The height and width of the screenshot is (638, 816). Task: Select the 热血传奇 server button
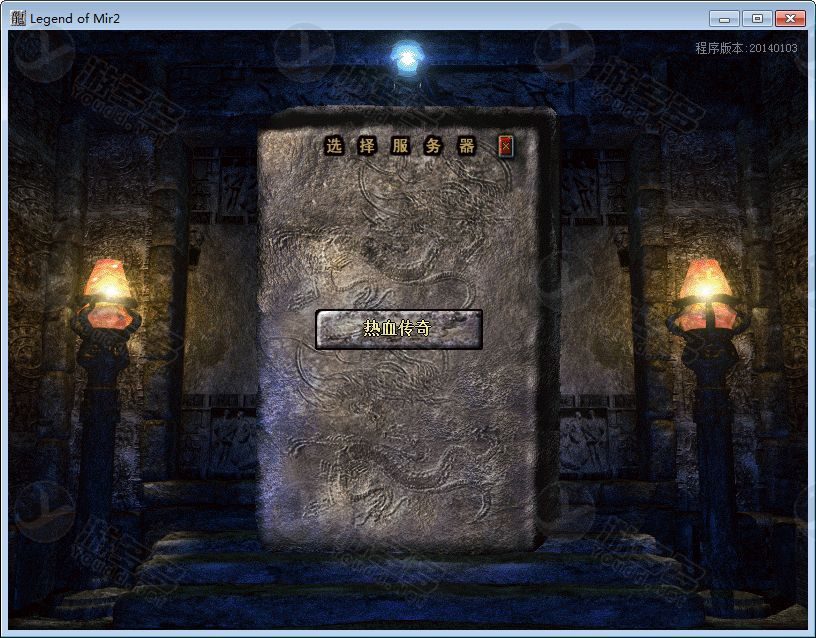(x=399, y=329)
